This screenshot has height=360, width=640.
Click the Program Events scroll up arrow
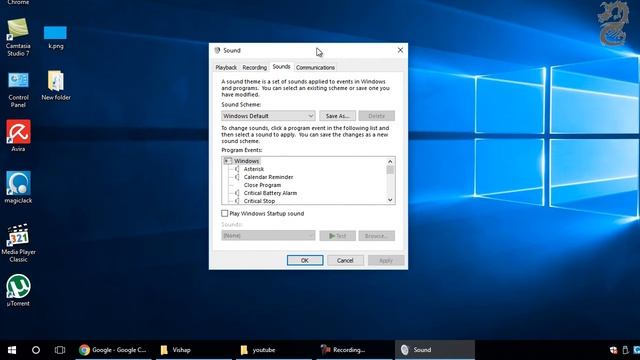click(390, 161)
